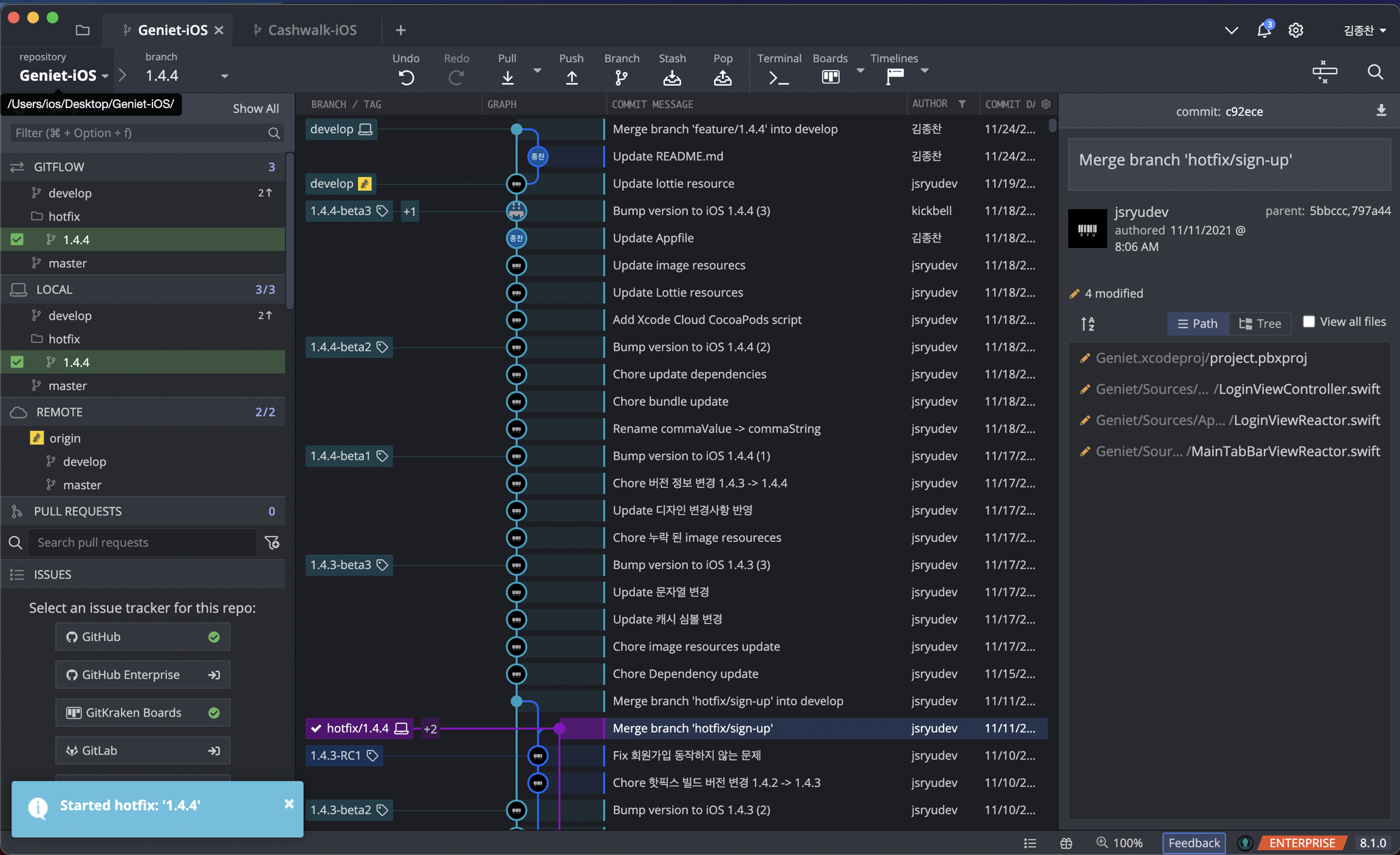This screenshot has width=1400, height=855.
Task: Click the Stash icon
Action: point(671,77)
